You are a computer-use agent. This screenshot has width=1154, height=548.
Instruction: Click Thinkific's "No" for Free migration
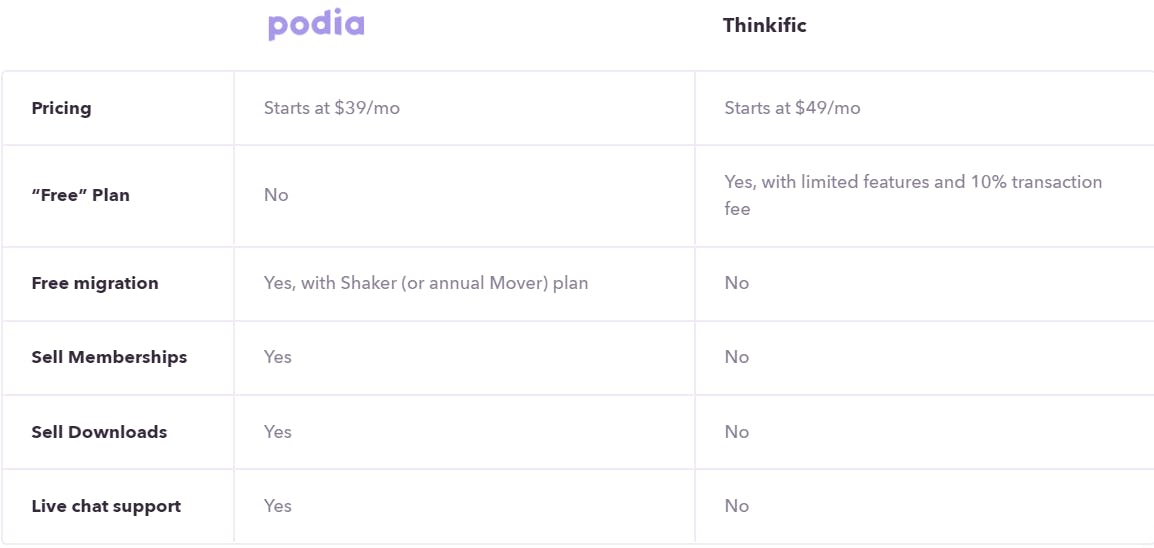(737, 283)
